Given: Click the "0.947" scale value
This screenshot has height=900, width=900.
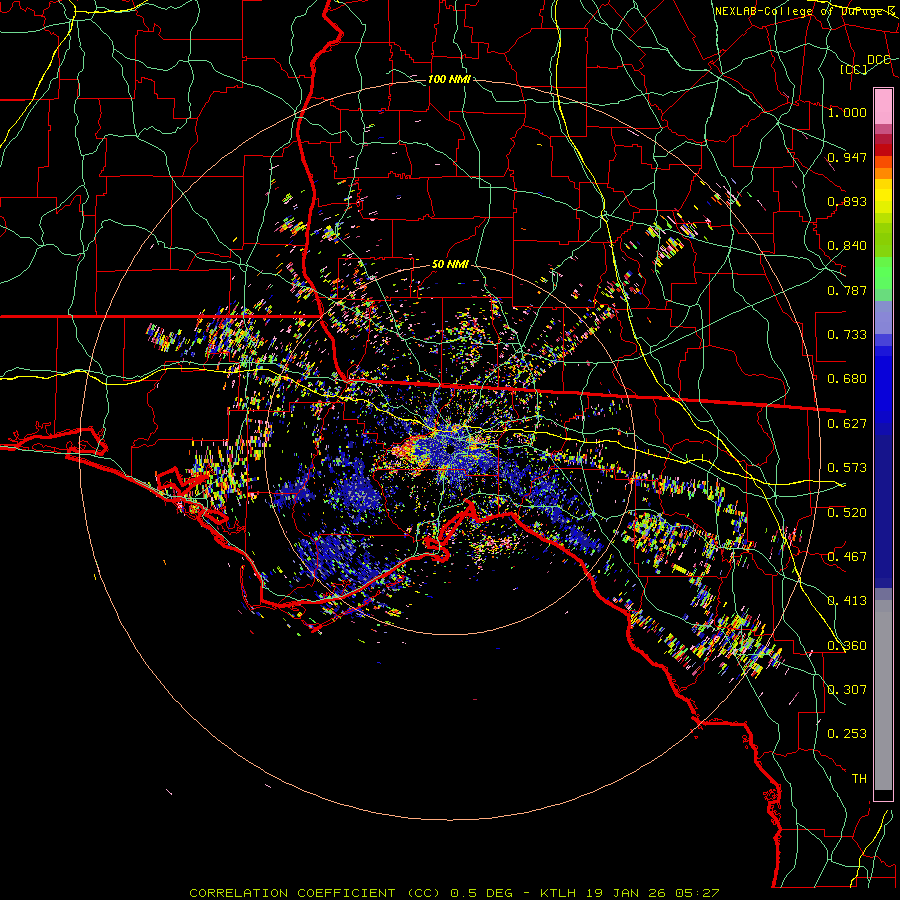Looking at the screenshot, I should (x=847, y=157).
